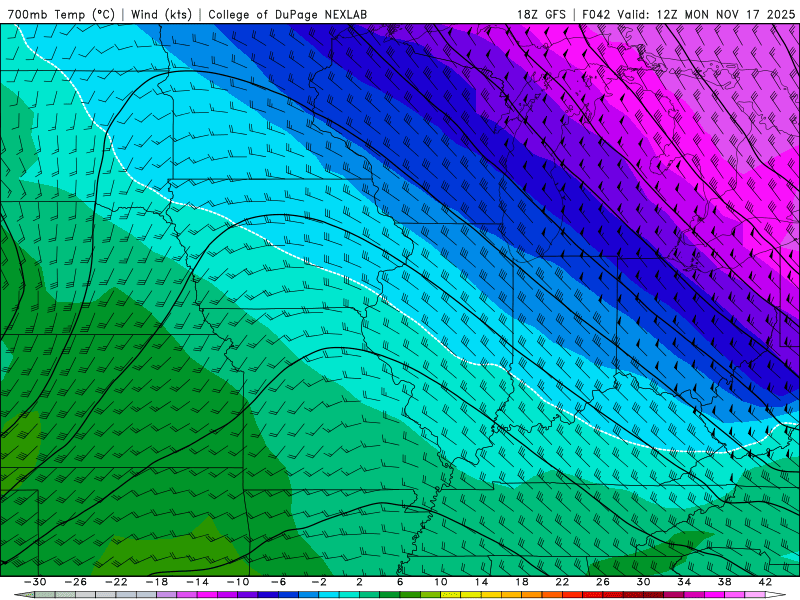Click the -14 color scale label
Screen dimensions: 800x600
197,582
